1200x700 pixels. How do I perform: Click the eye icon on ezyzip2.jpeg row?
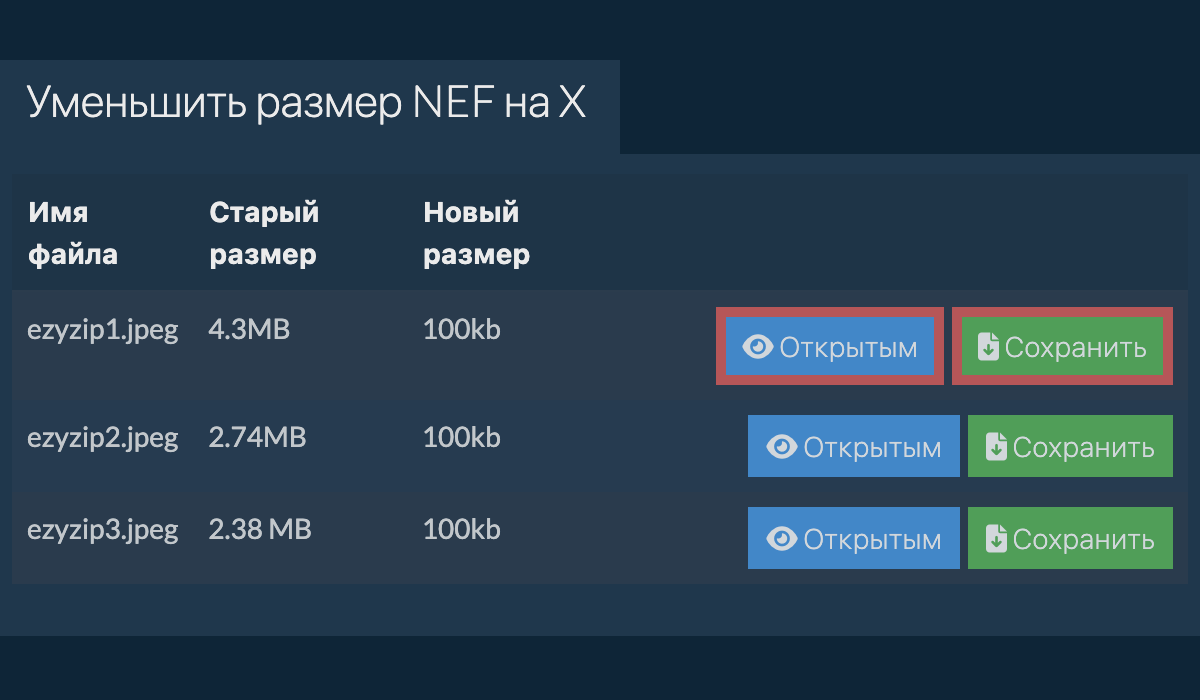click(783, 446)
